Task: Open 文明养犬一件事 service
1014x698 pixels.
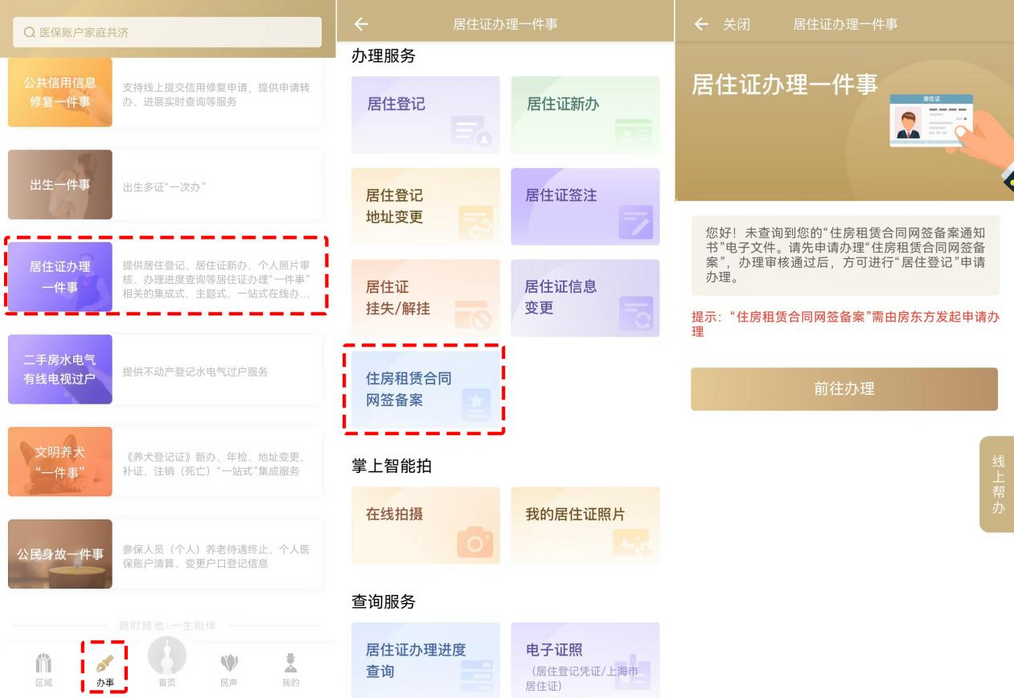Action: pos(165,462)
